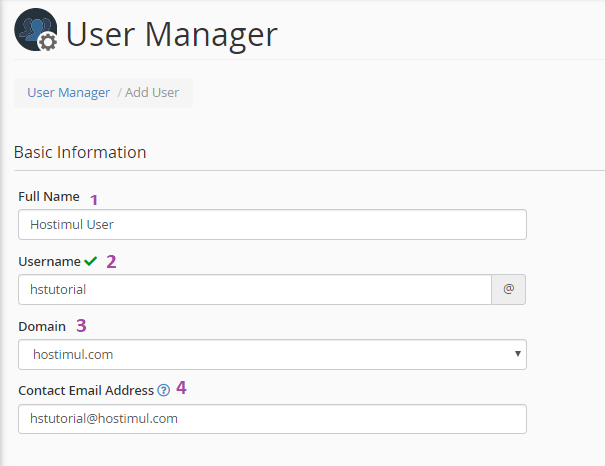
Task: Select the Contact Email Address input box
Action: point(272,419)
